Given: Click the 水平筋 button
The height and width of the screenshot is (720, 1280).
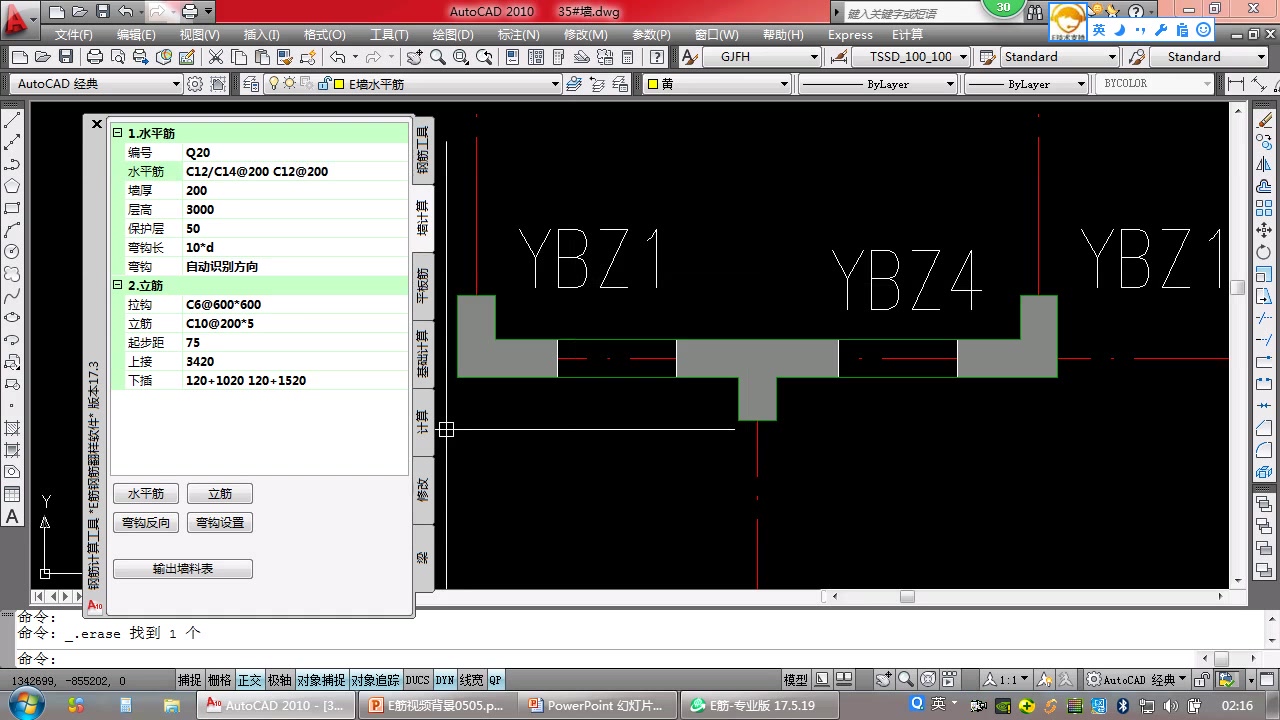Looking at the screenshot, I should click(x=145, y=494).
